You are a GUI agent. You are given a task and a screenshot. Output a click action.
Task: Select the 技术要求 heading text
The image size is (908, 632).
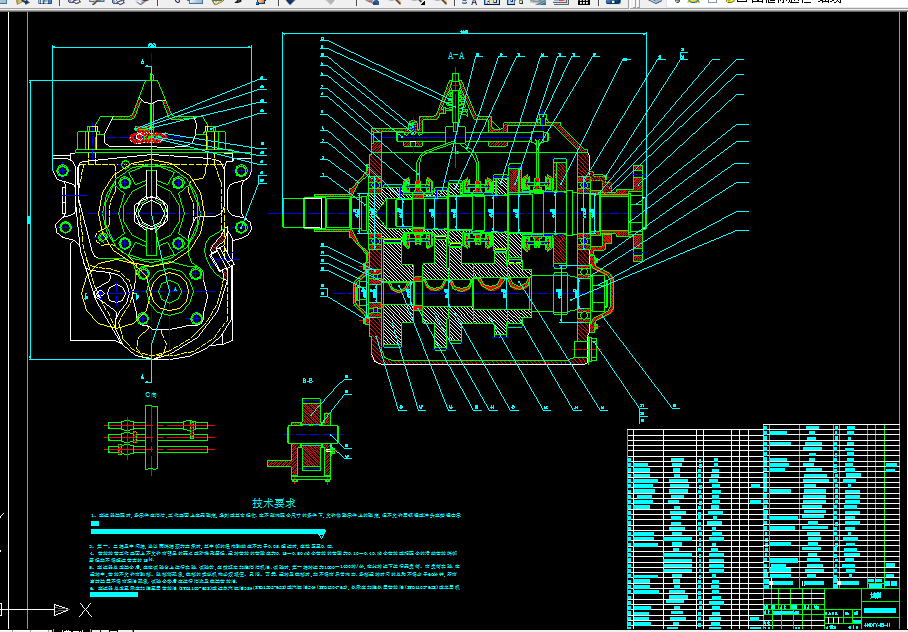[273, 503]
